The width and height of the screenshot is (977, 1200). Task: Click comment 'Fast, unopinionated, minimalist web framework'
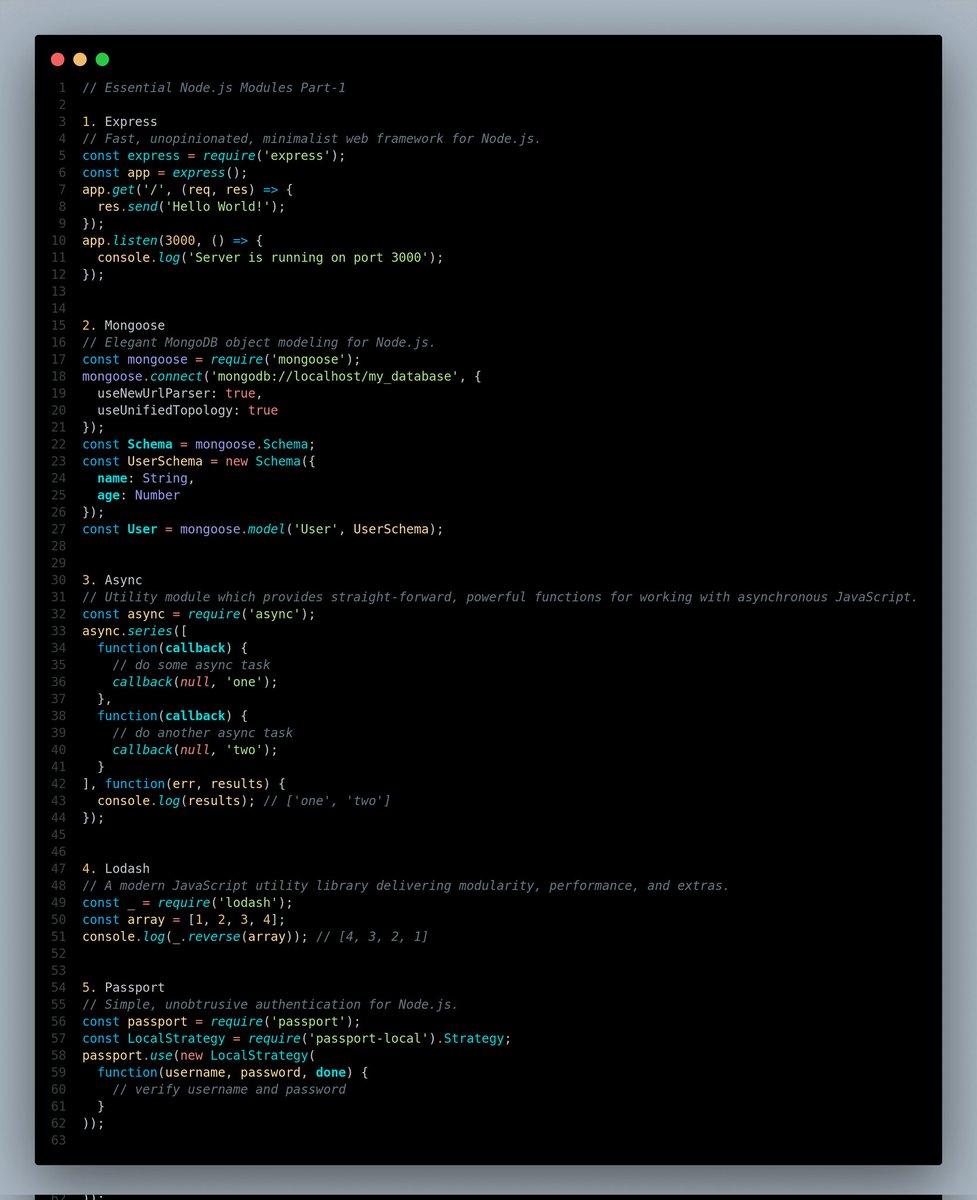click(x=312, y=139)
